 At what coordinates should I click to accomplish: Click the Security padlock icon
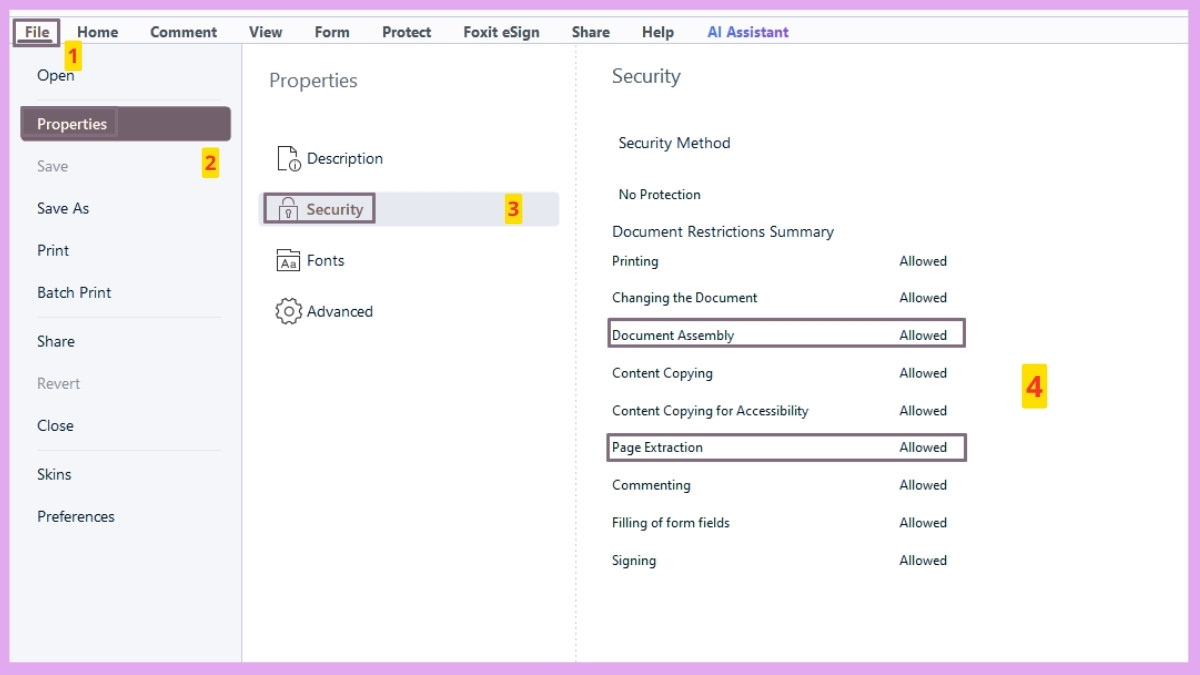[x=288, y=209]
